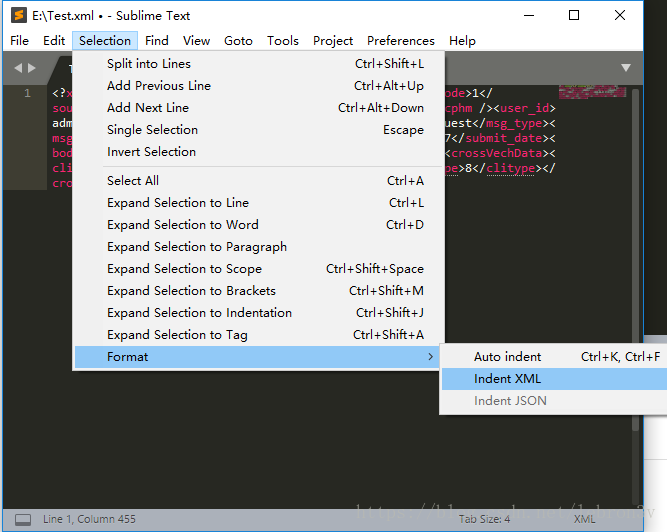
Task: Choose the disabled Indent JSON entry
Action: (x=554, y=401)
